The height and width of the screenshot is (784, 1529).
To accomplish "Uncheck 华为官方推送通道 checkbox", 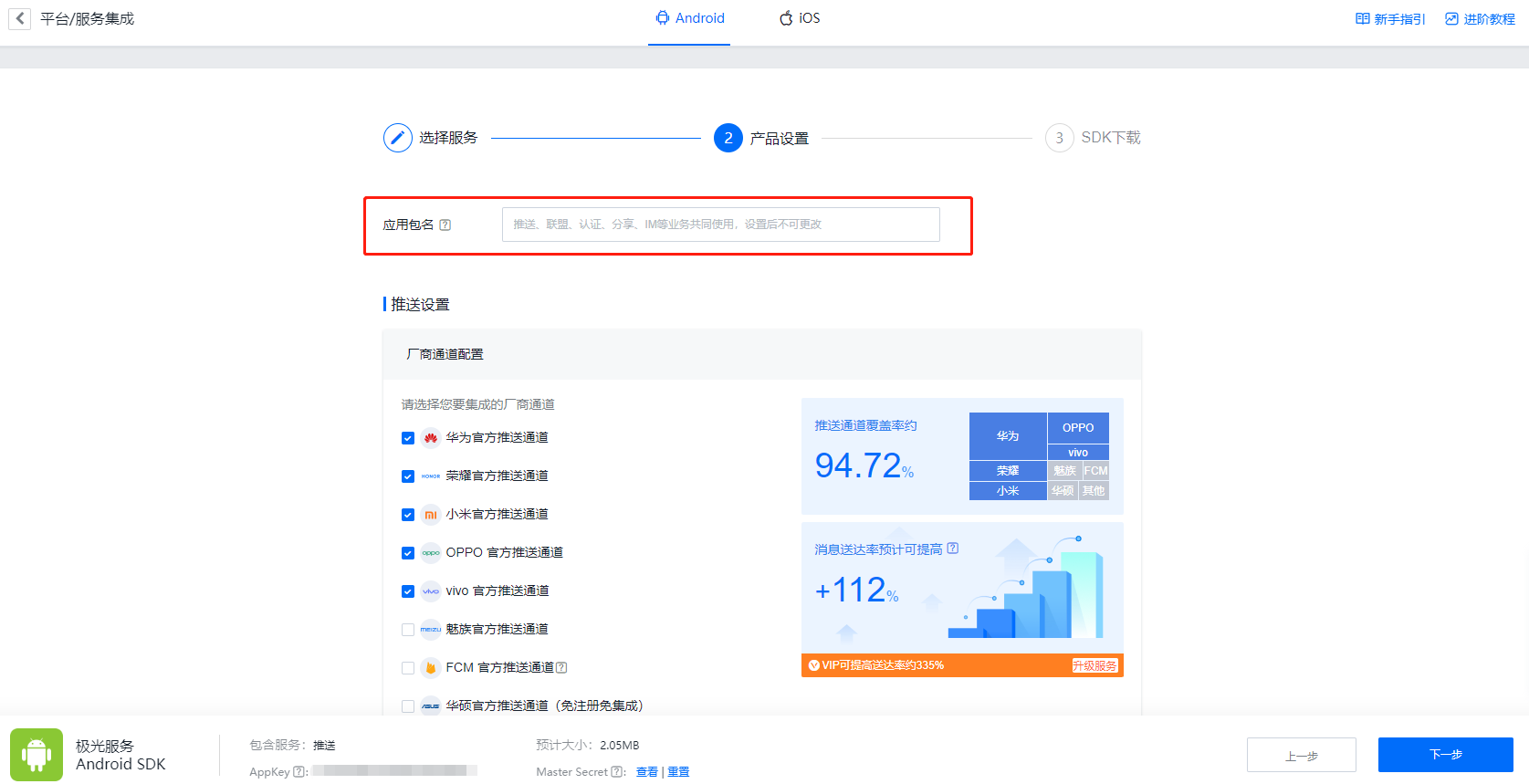I will (x=408, y=438).
